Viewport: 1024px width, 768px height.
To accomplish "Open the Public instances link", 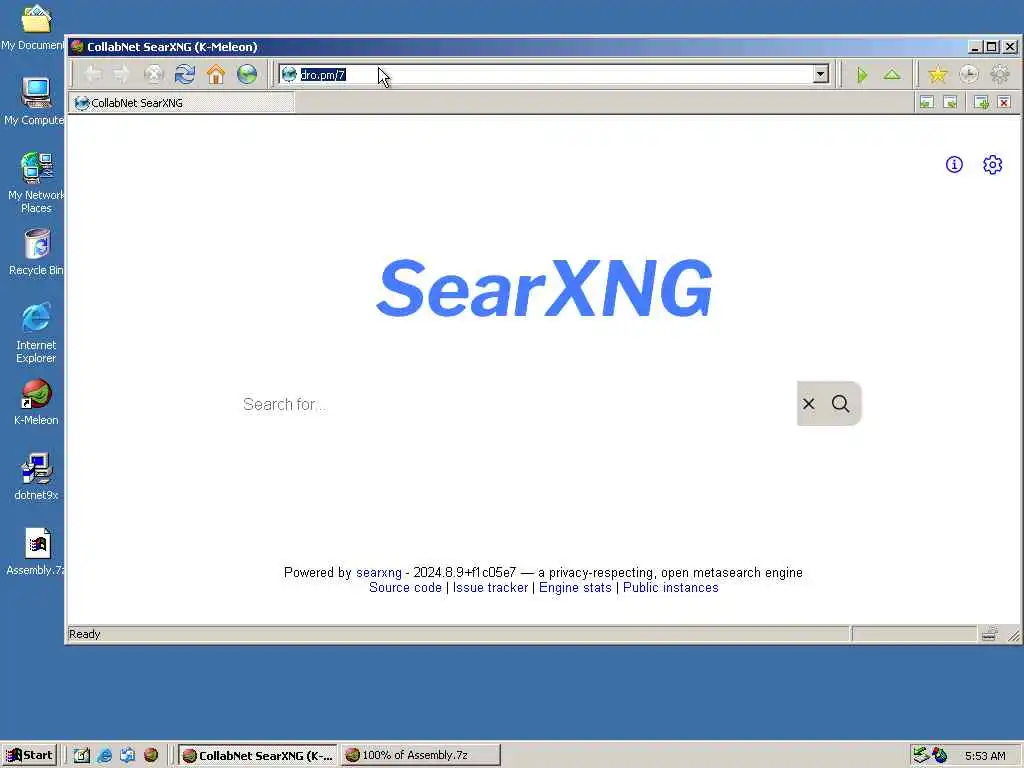I will click(671, 588).
